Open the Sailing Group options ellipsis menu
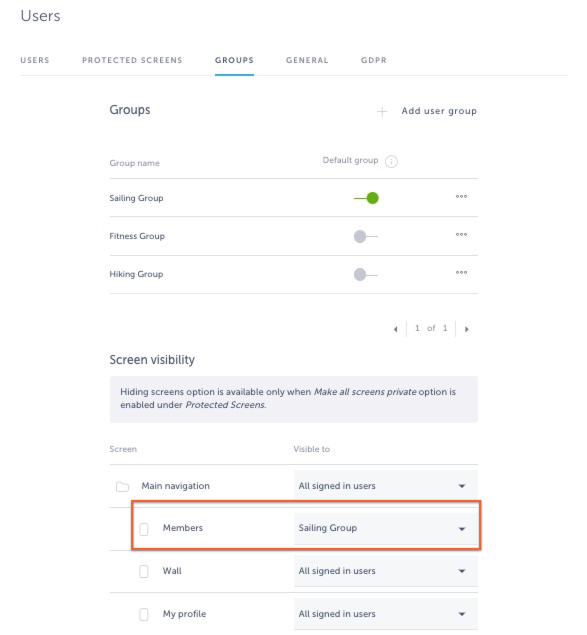 pyautogui.click(x=461, y=197)
